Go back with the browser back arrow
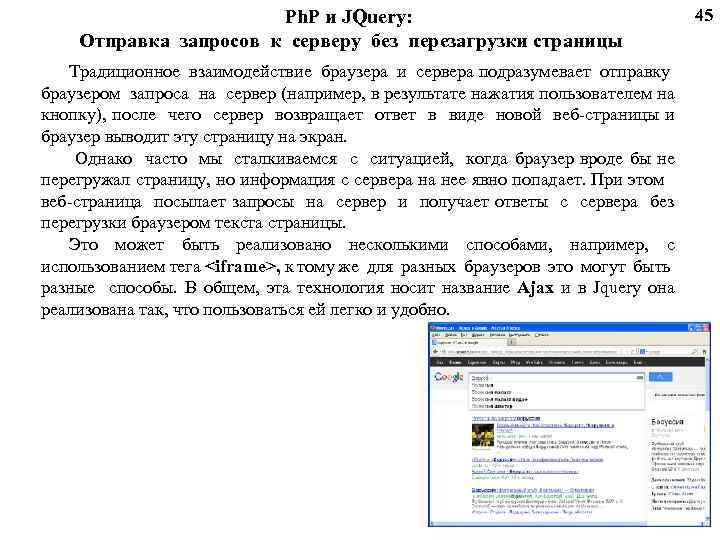This screenshot has width=720, height=540. click(x=435, y=351)
